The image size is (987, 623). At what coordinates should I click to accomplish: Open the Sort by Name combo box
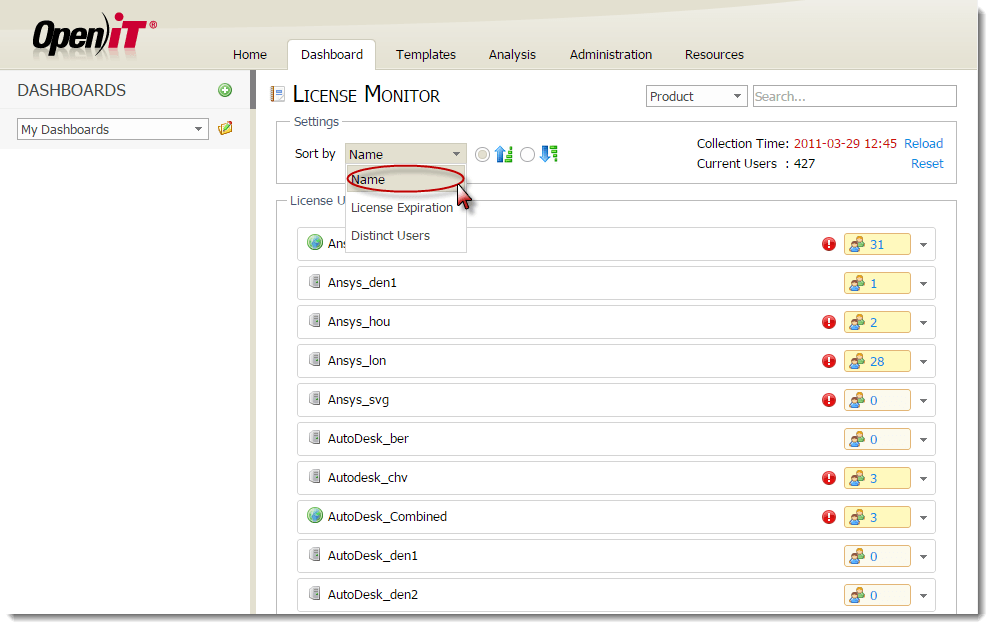[405, 154]
